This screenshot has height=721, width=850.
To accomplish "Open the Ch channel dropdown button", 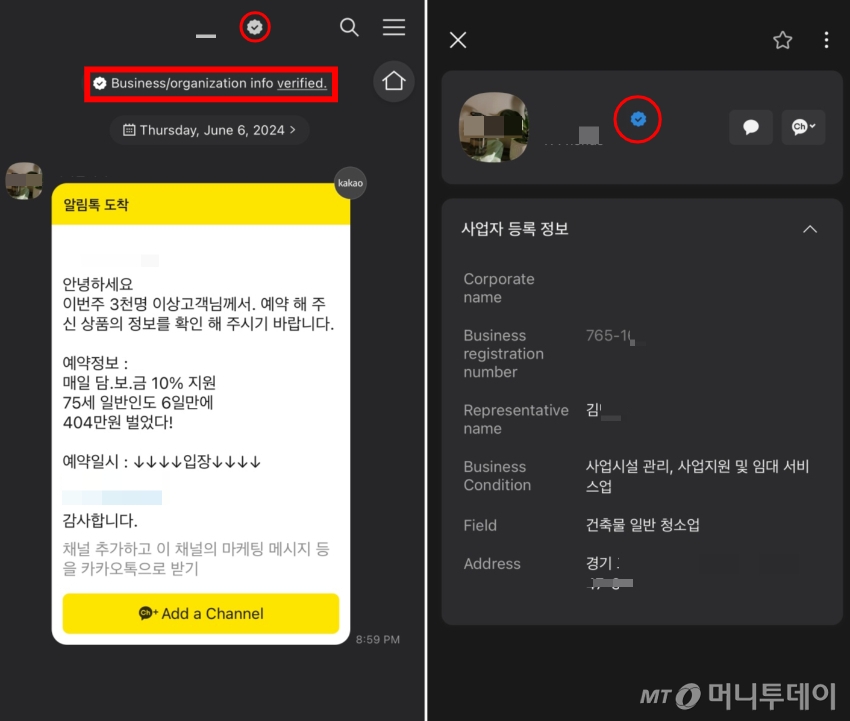I will 803,127.
